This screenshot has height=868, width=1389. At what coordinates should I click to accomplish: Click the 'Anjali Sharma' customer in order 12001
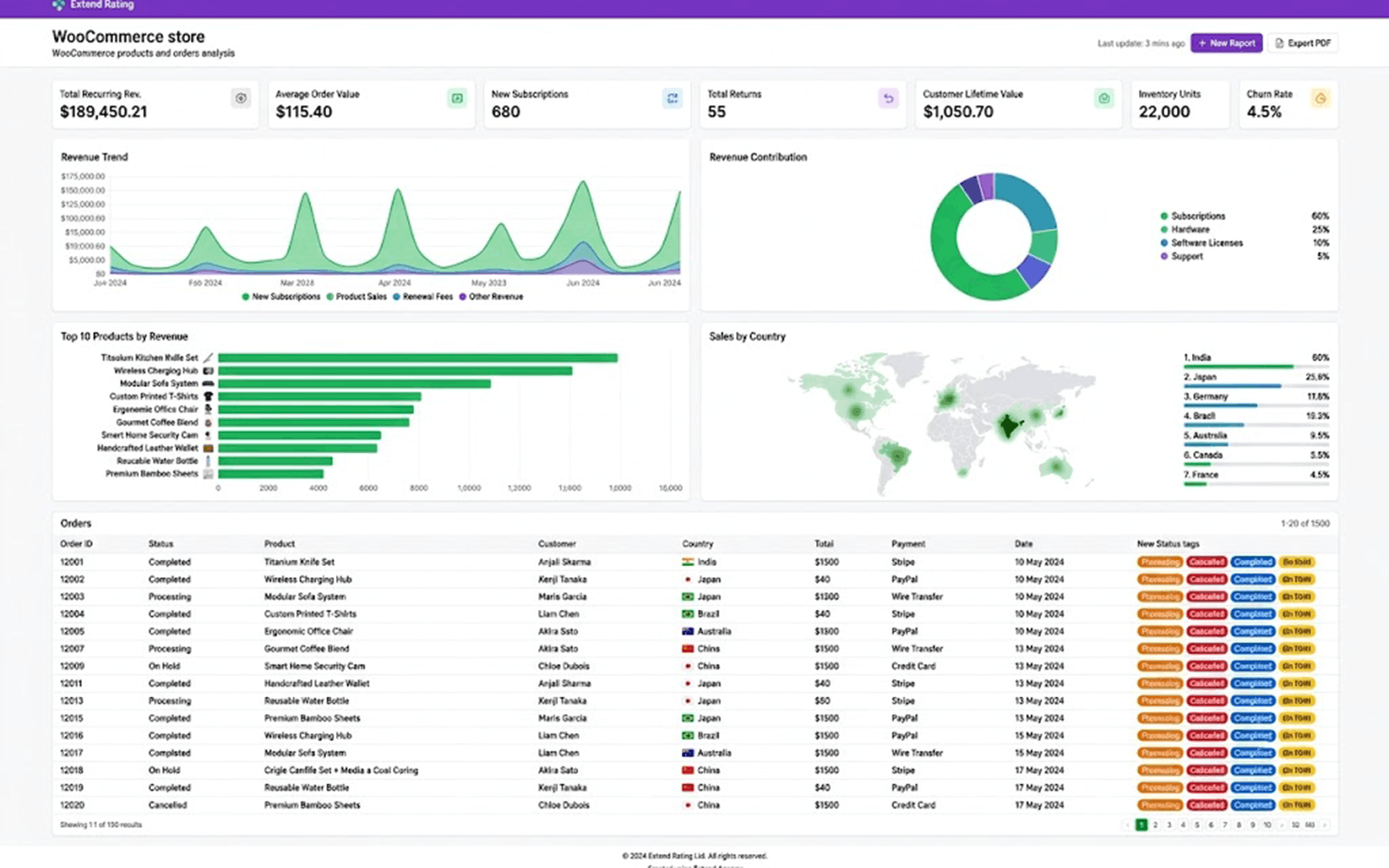(564, 562)
